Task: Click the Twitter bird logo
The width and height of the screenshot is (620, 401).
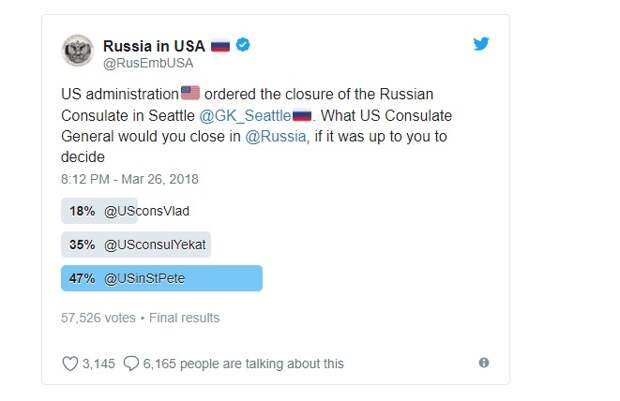Action: pos(481,44)
